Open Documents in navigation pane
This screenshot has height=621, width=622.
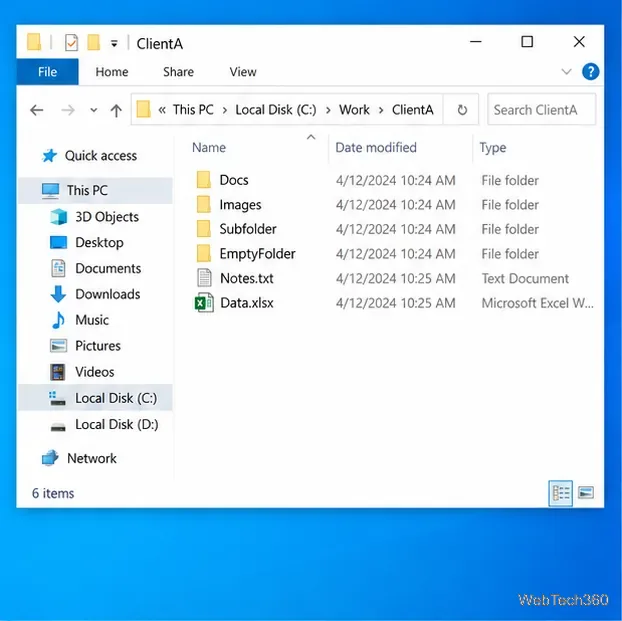(95, 268)
